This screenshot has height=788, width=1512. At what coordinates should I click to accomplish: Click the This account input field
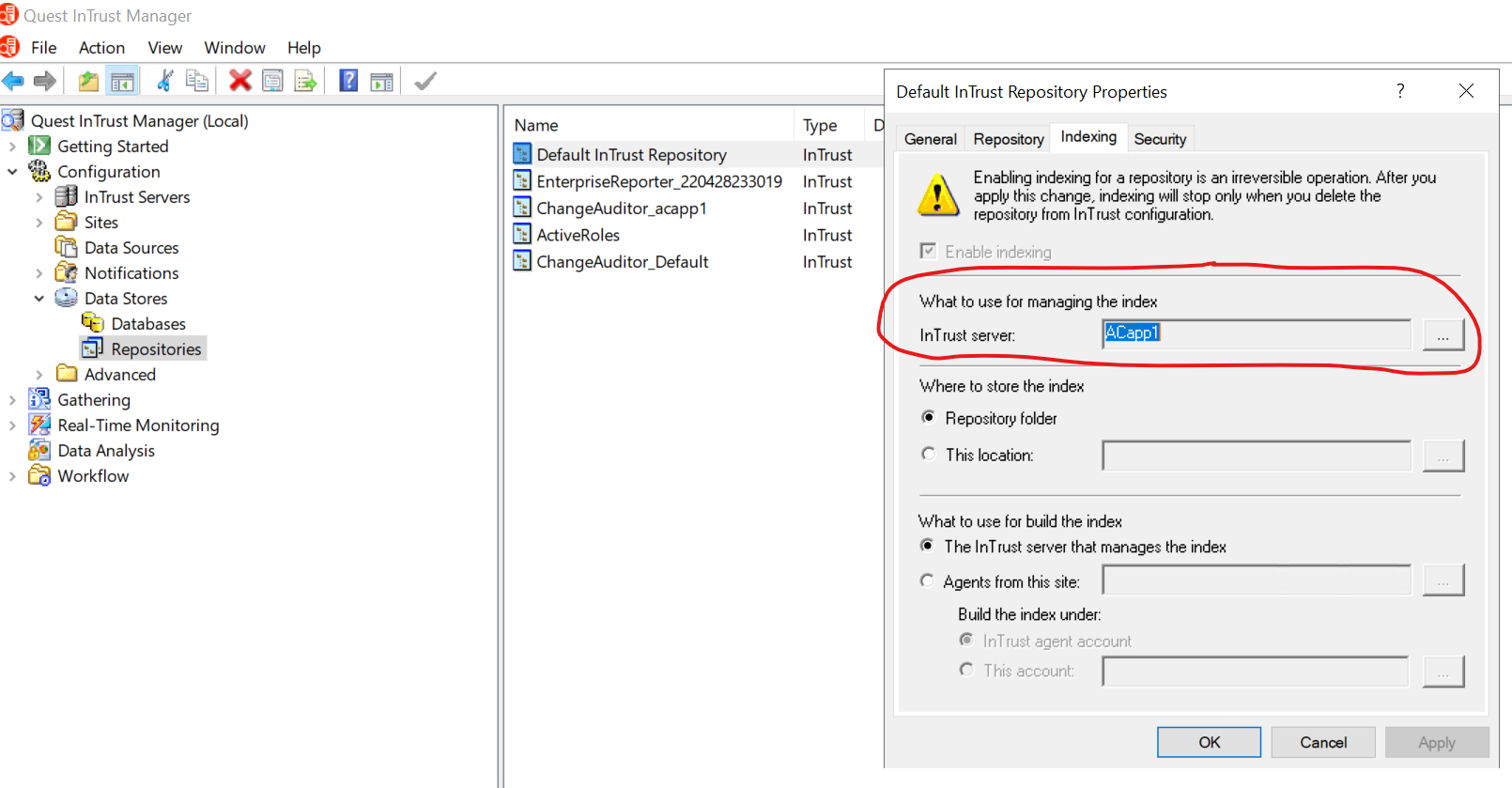1256,671
